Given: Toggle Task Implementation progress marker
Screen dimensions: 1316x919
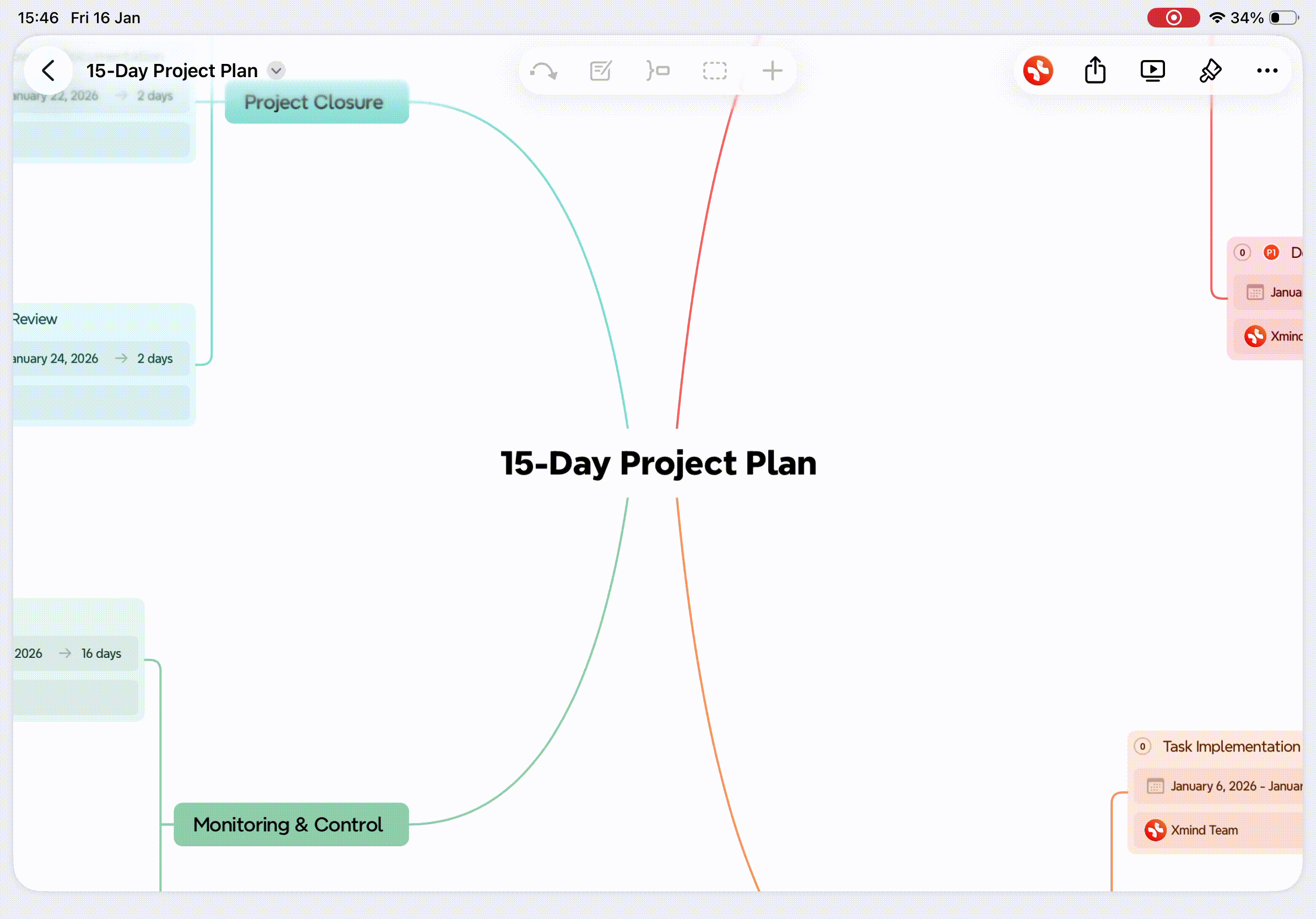Looking at the screenshot, I should [1142, 747].
